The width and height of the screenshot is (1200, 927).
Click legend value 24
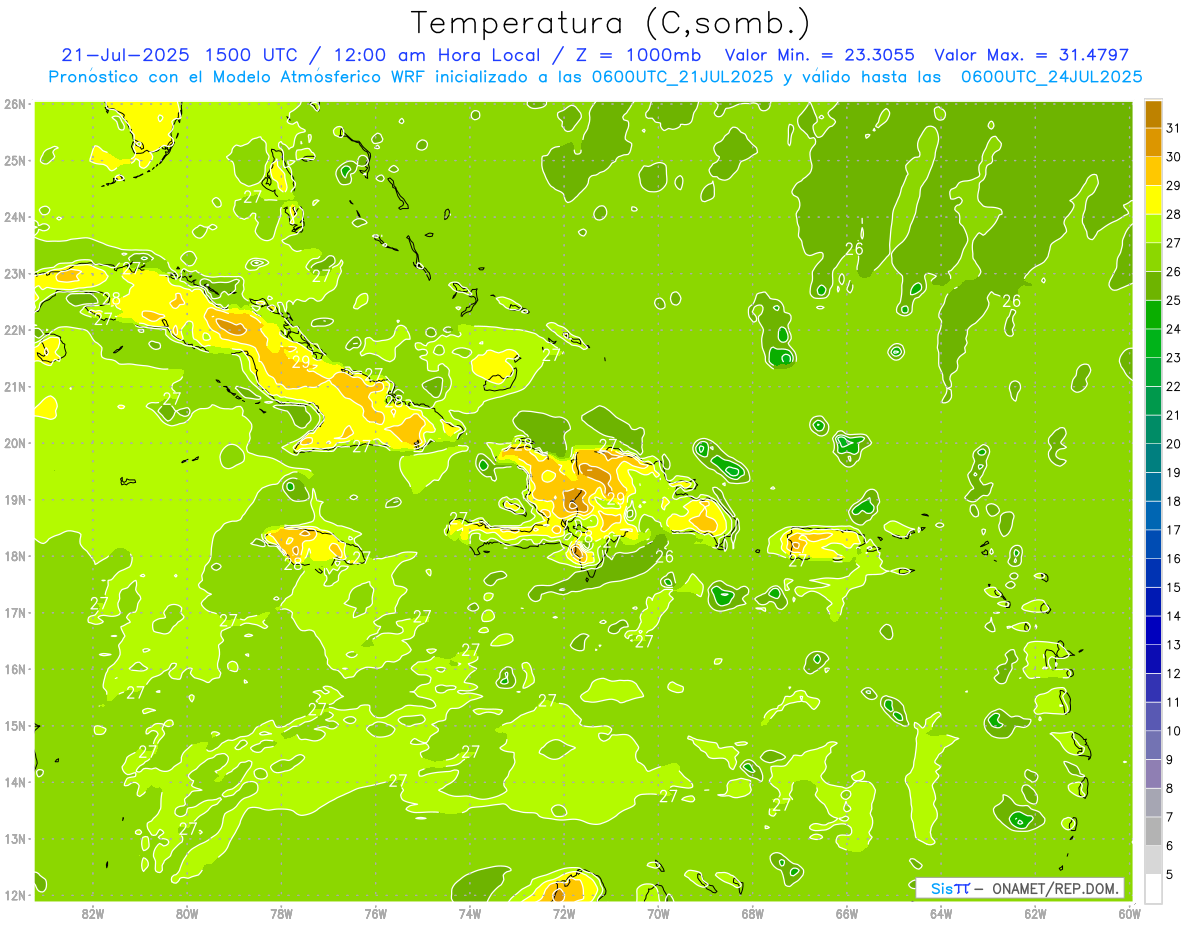tap(1173, 329)
